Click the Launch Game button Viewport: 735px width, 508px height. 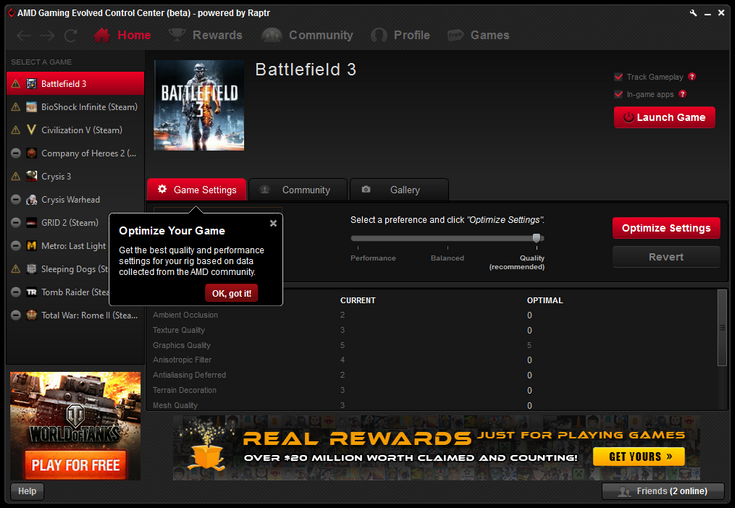[665, 117]
